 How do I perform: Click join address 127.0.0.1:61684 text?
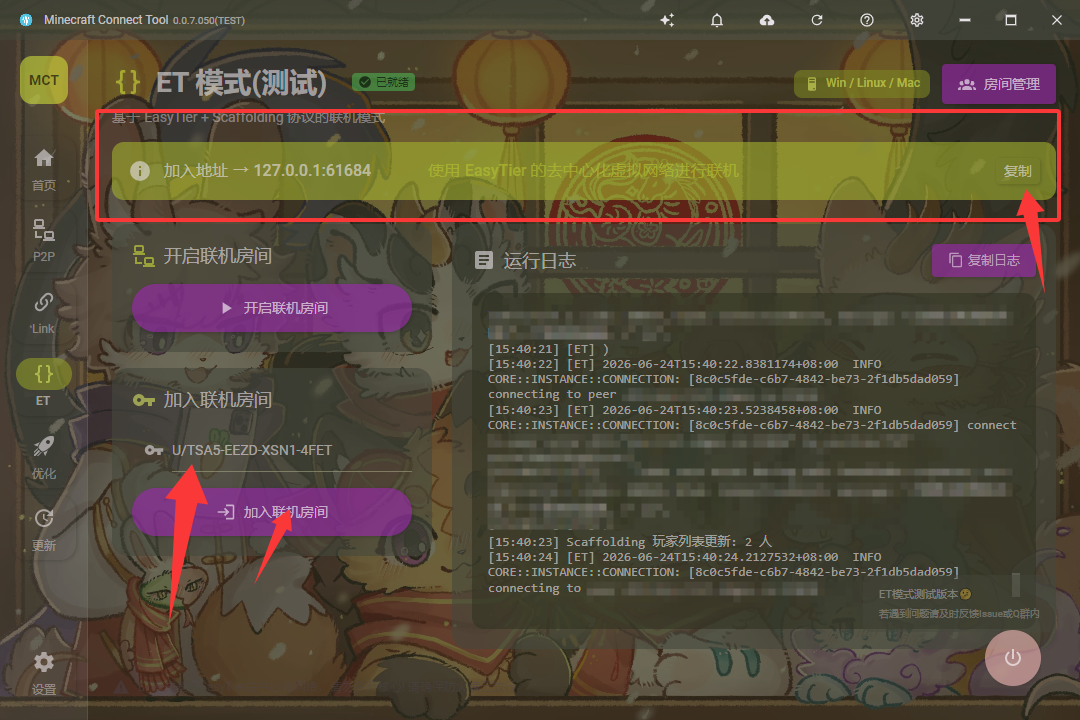(x=312, y=170)
